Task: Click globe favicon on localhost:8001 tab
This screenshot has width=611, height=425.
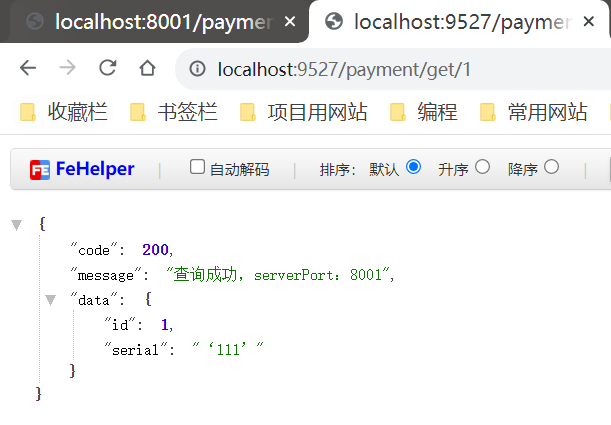Action: [35, 21]
